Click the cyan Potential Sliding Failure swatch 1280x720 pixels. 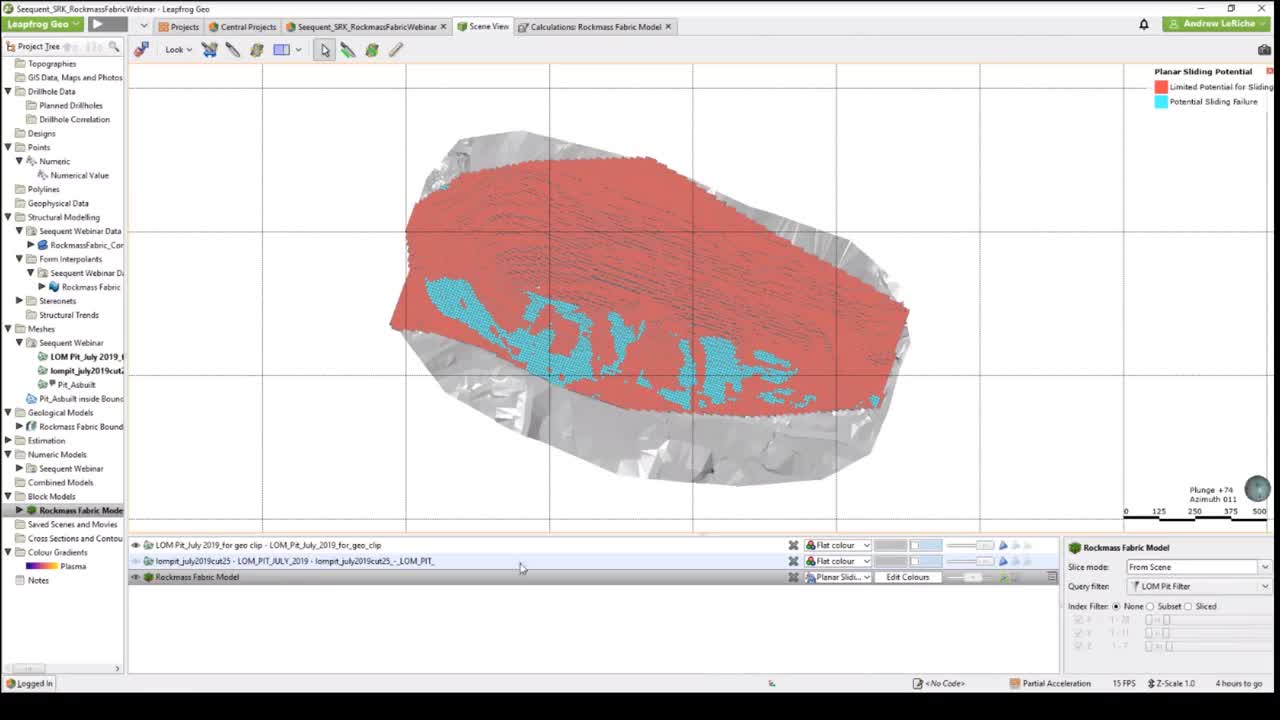[1161, 102]
